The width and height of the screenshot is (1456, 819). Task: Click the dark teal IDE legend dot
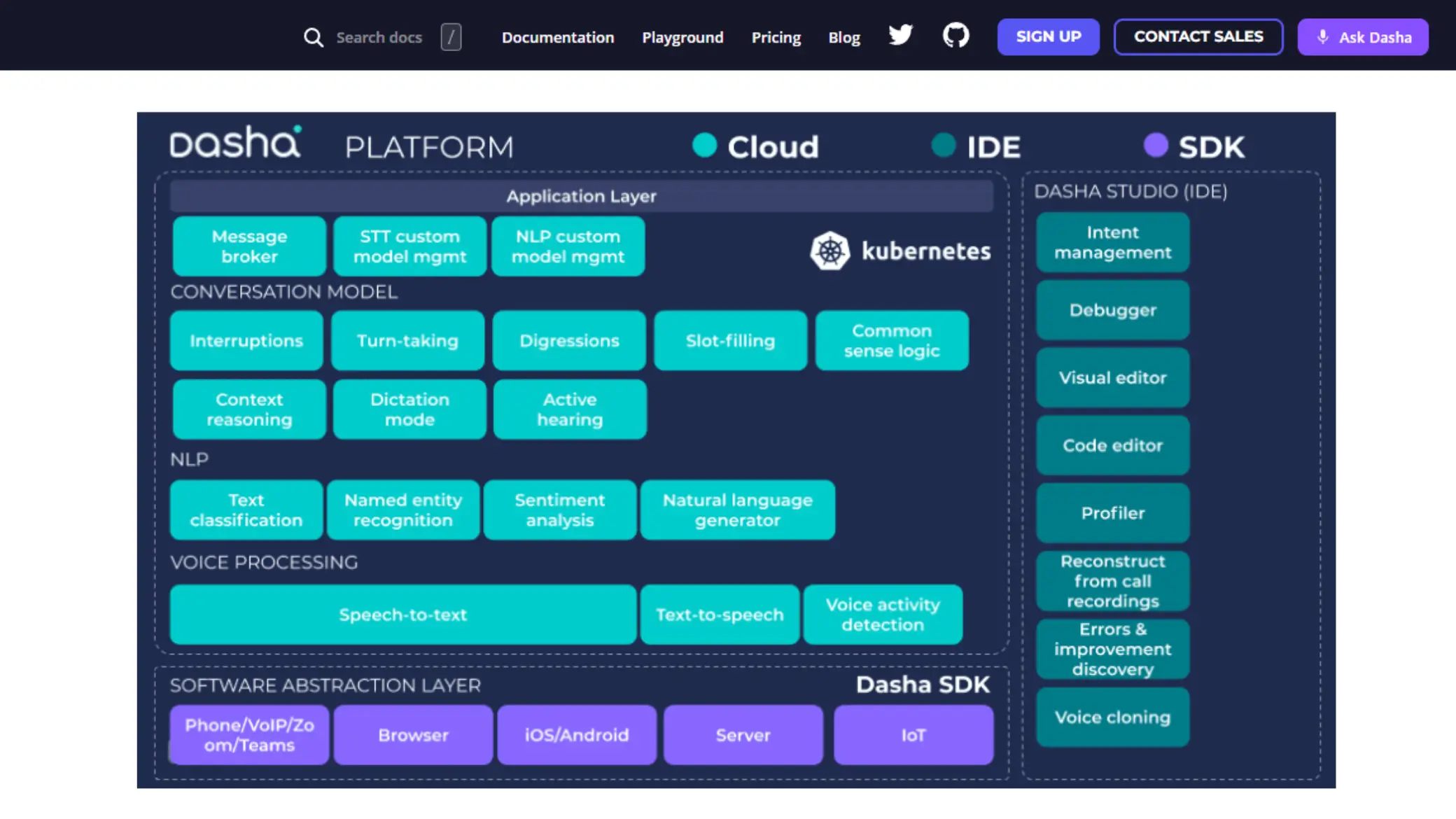tap(943, 146)
